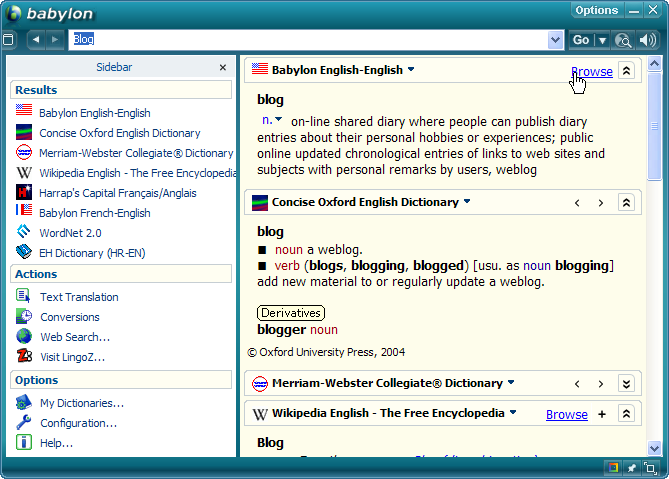
Task: Open the search history dropdown arrow
Action: pos(555,40)
